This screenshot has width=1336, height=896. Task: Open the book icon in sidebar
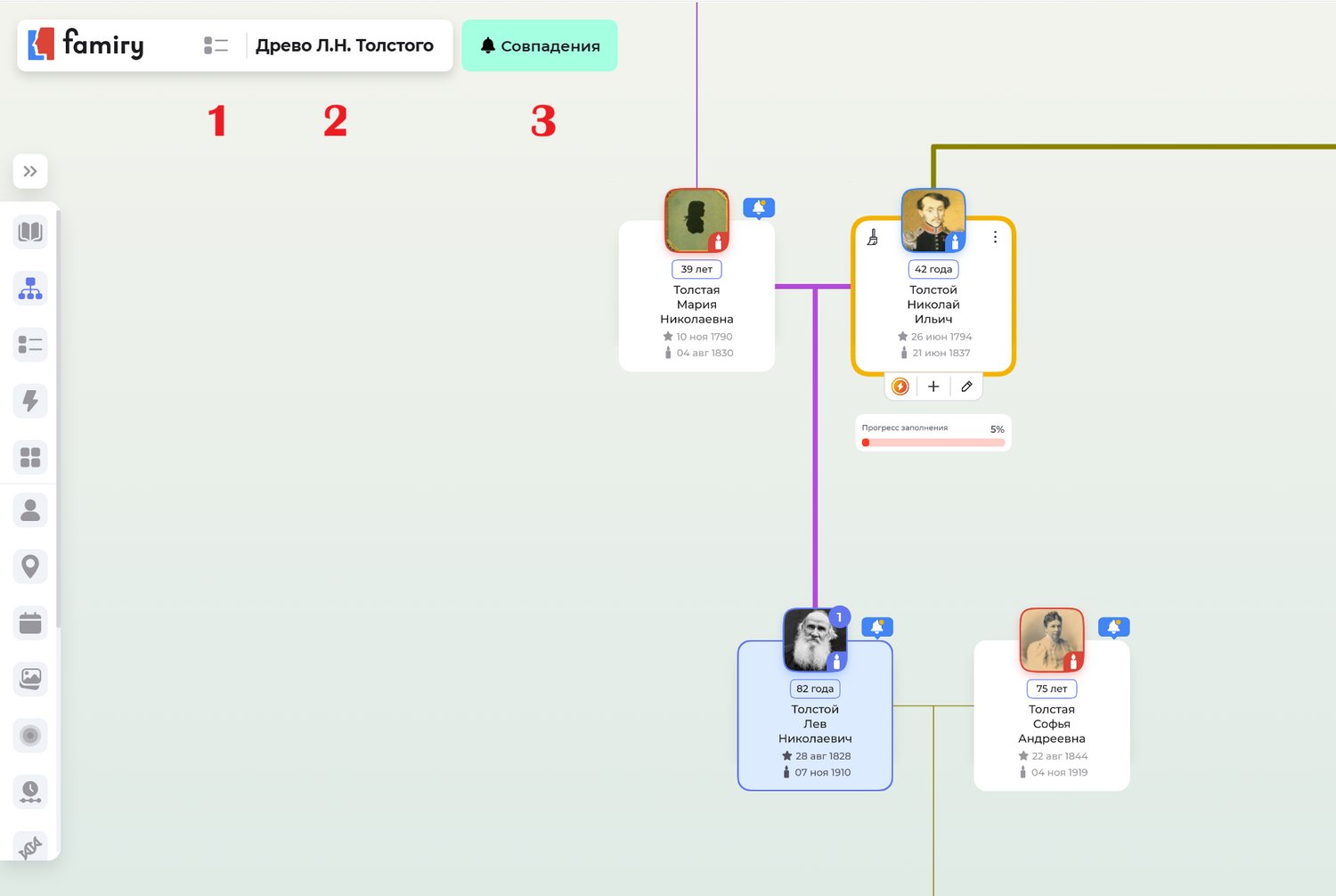coord(30,232)
